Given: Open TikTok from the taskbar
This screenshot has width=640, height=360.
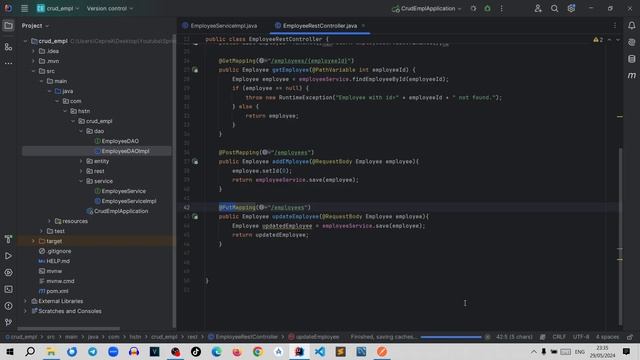Looking at the screenshot, I should point(196,351).
